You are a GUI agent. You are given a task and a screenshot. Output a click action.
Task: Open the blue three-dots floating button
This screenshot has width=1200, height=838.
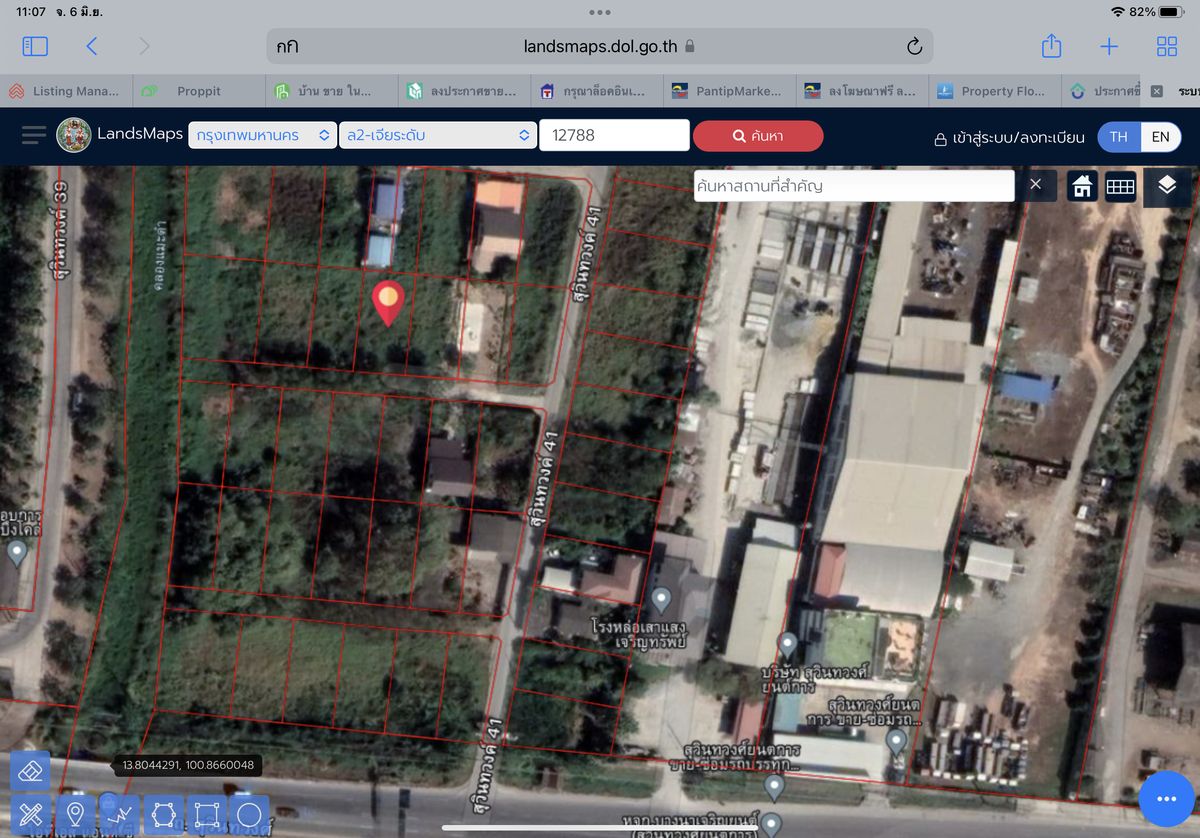1166,799
